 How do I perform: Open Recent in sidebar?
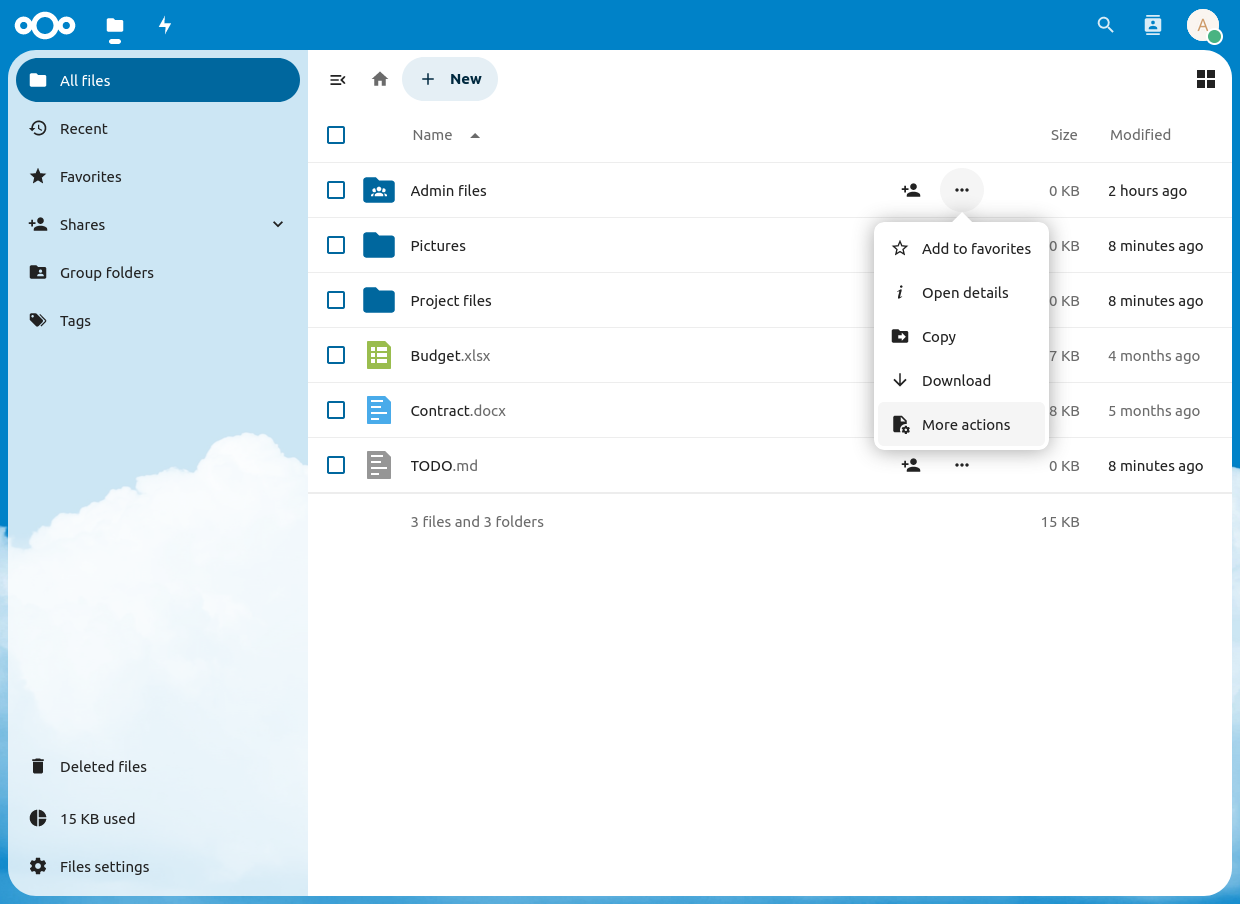(158, 128)
